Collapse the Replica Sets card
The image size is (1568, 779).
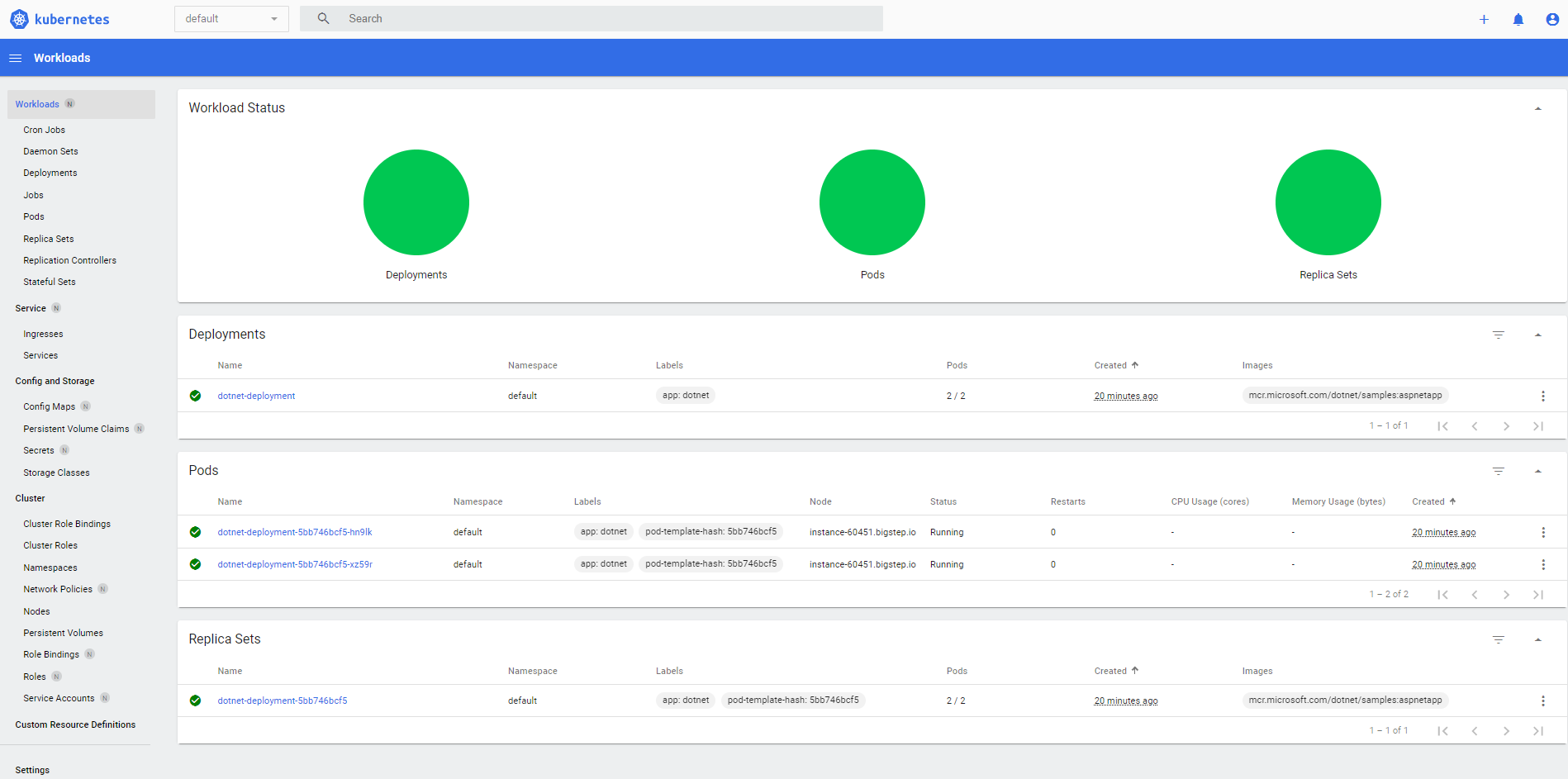1537,639
